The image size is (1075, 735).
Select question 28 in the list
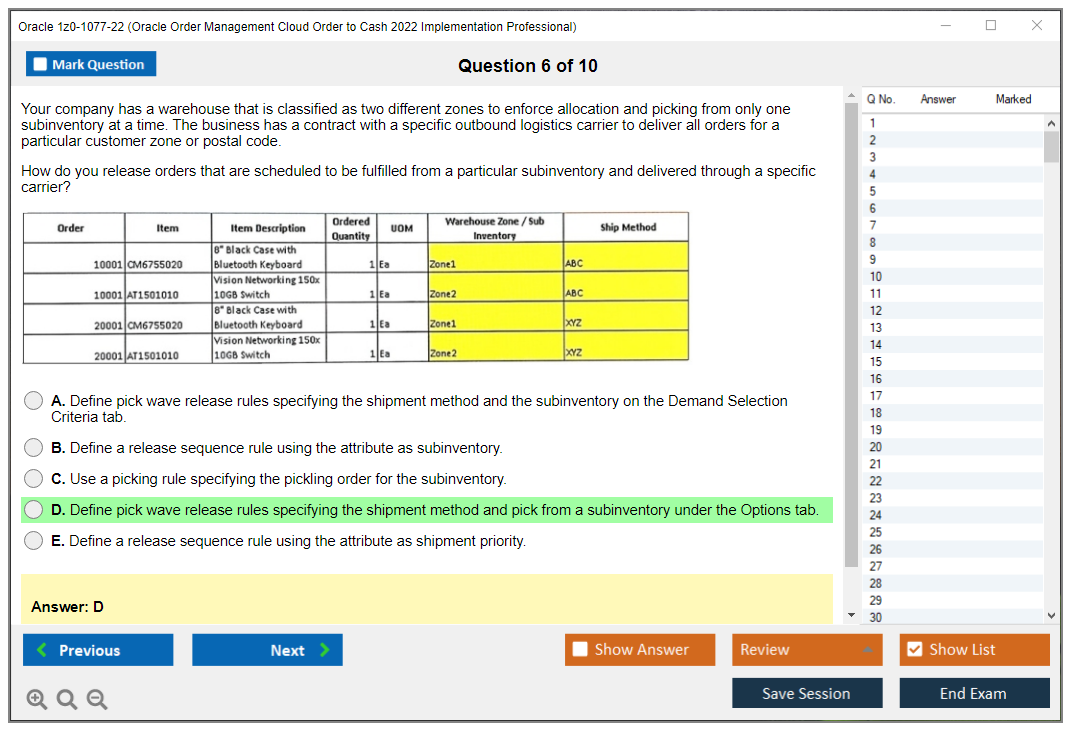(953, 583)
